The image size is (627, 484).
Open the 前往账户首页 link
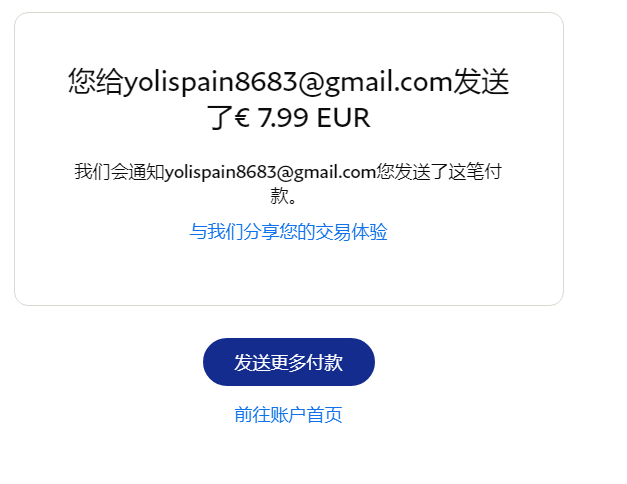pos(288,414)
